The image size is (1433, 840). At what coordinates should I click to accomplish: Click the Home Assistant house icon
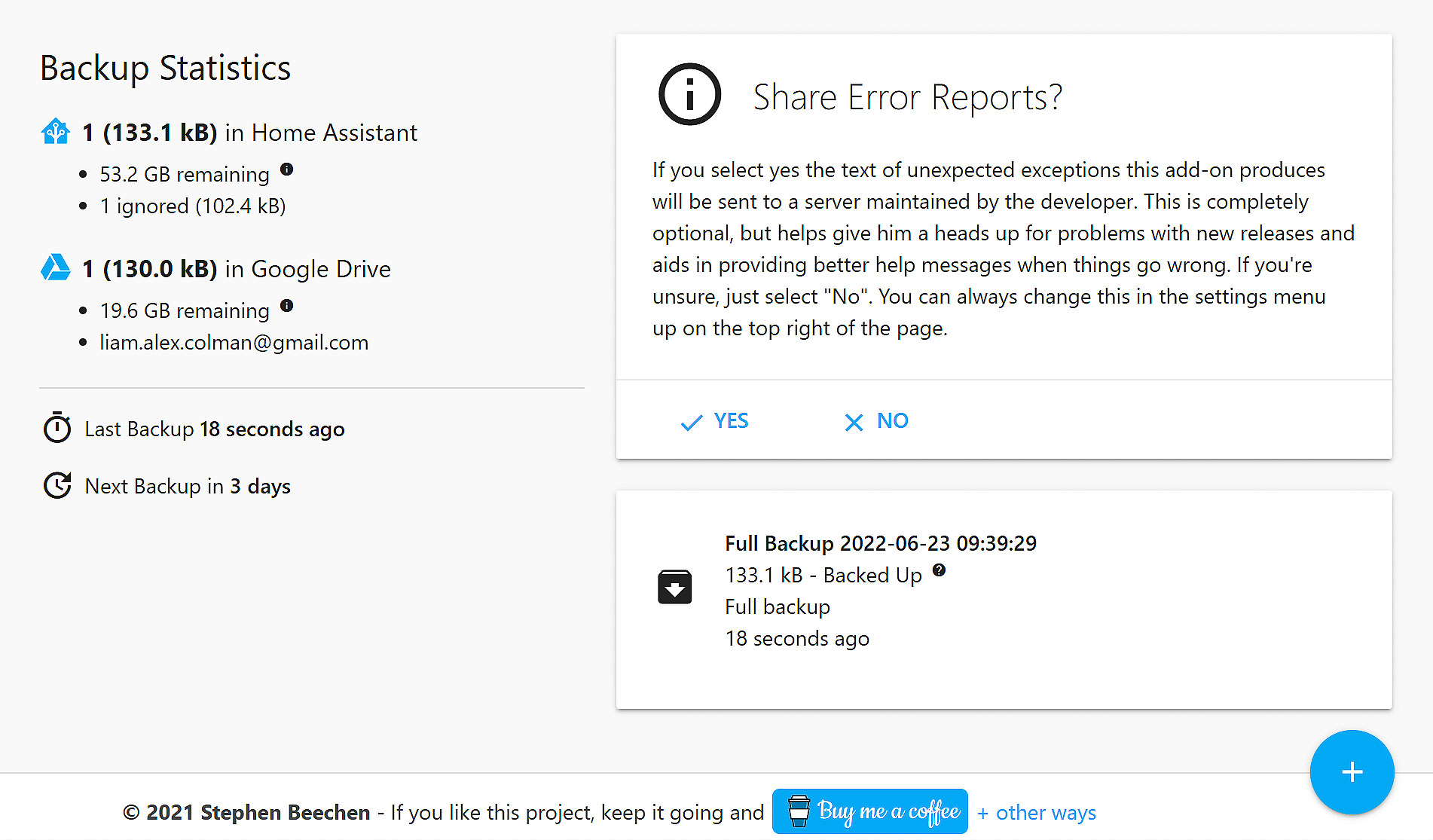[56, 132]
